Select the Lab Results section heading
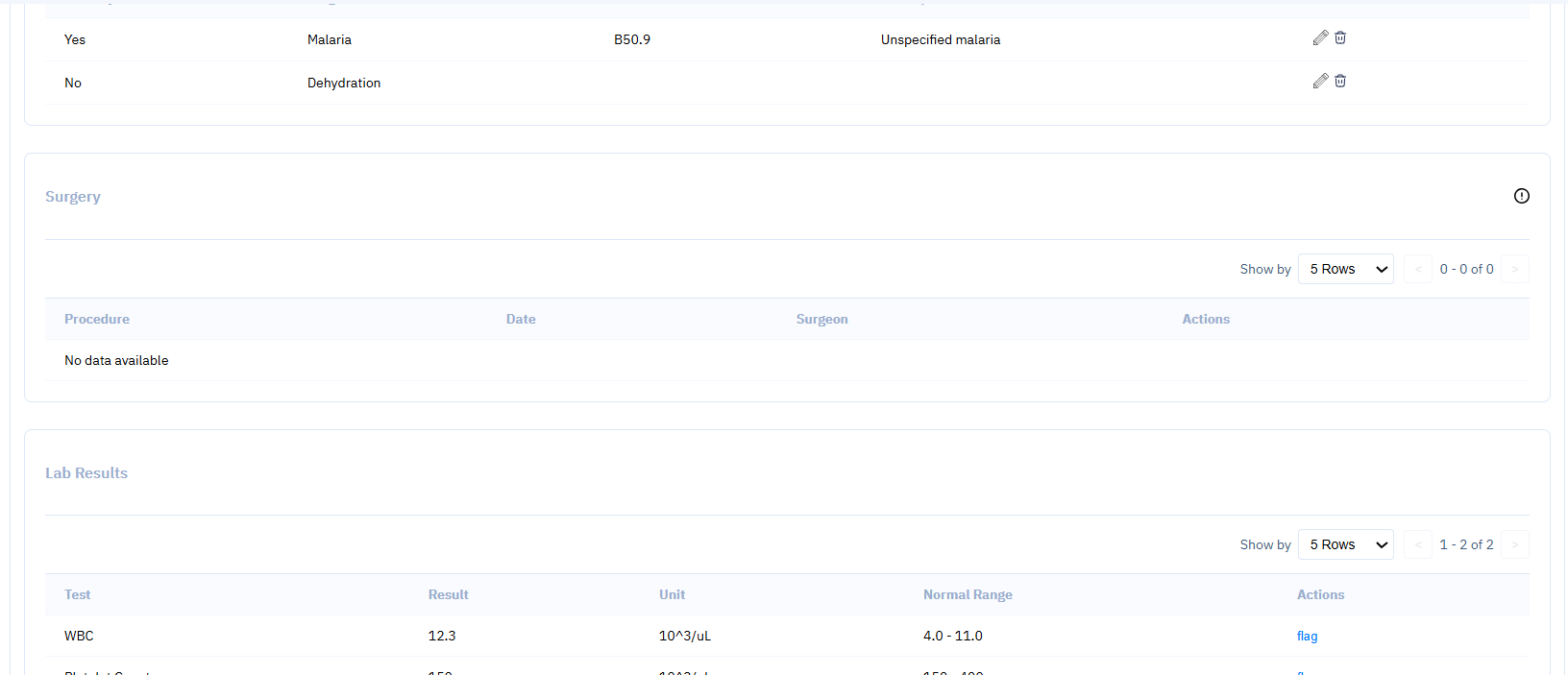Image resolution: width=1568 pixels, height=675 pixels. point(86,472)
